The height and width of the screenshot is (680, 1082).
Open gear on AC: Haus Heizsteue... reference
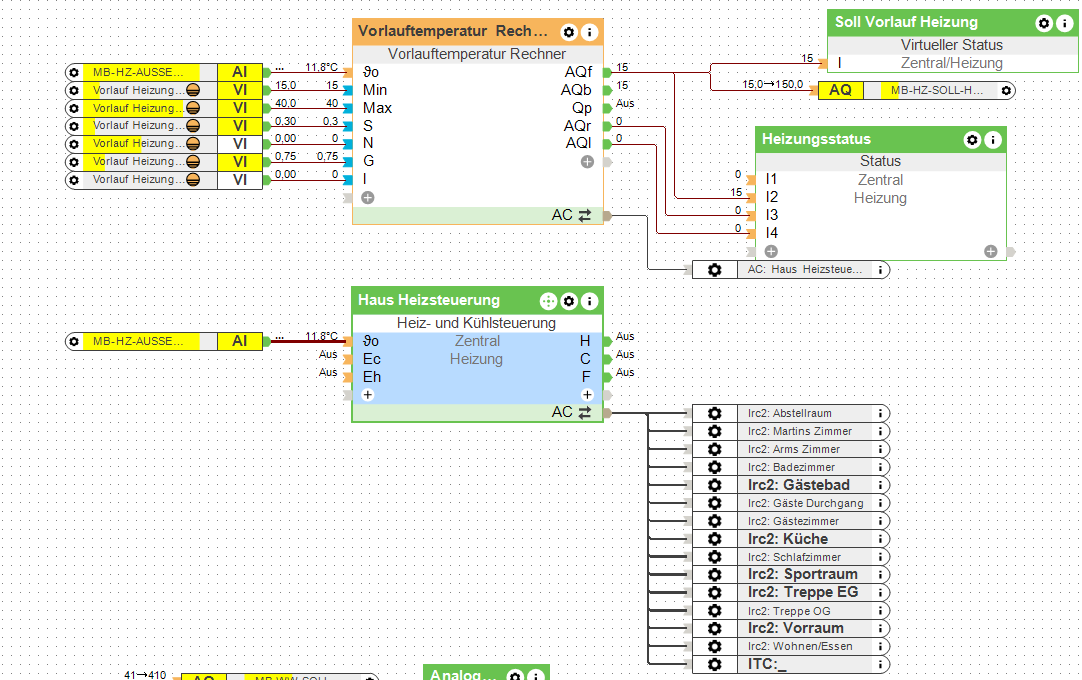pos(715,270)
